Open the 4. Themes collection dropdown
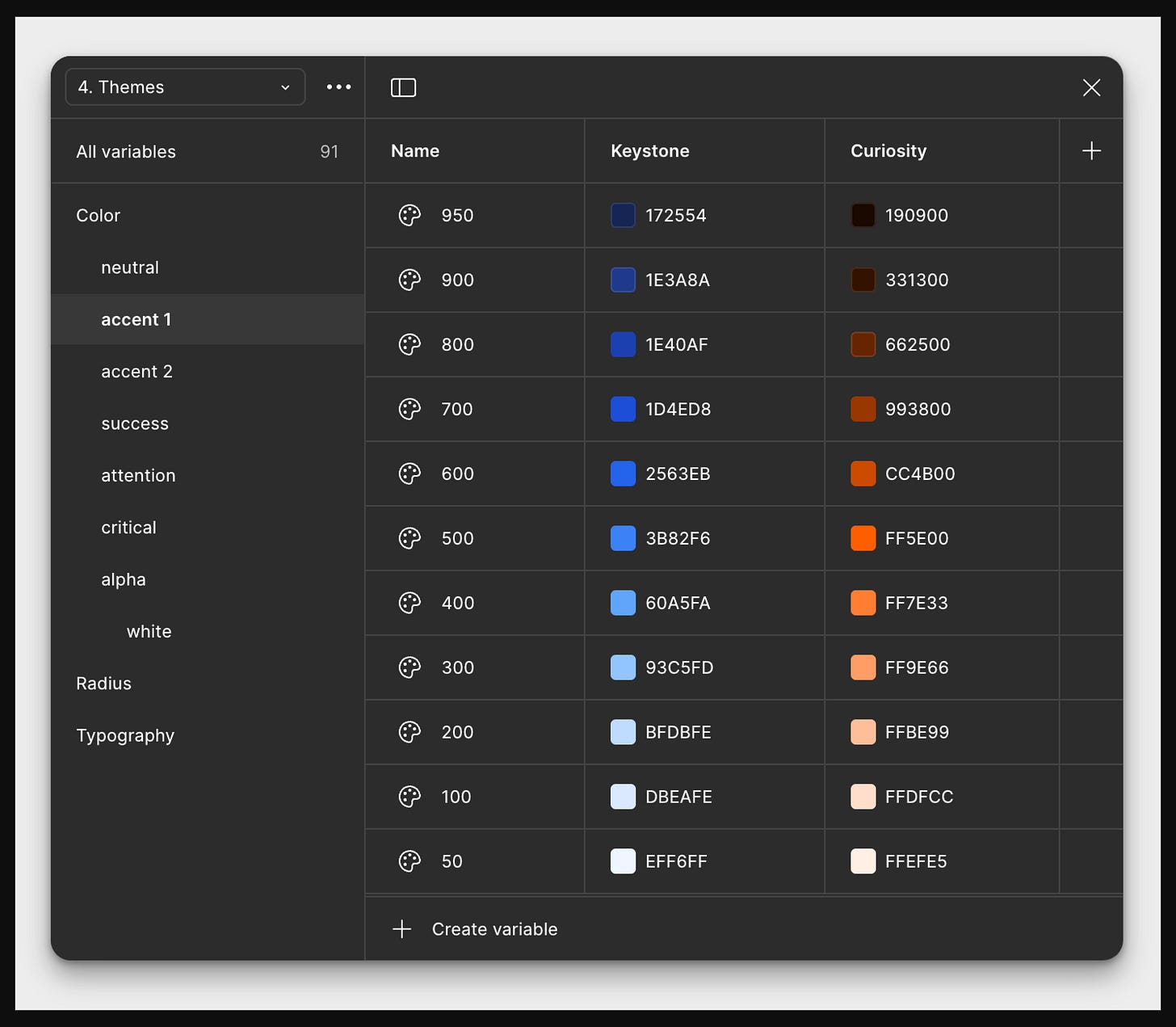The width and height of the screenshot is (1176, 1027). (185, 86)
